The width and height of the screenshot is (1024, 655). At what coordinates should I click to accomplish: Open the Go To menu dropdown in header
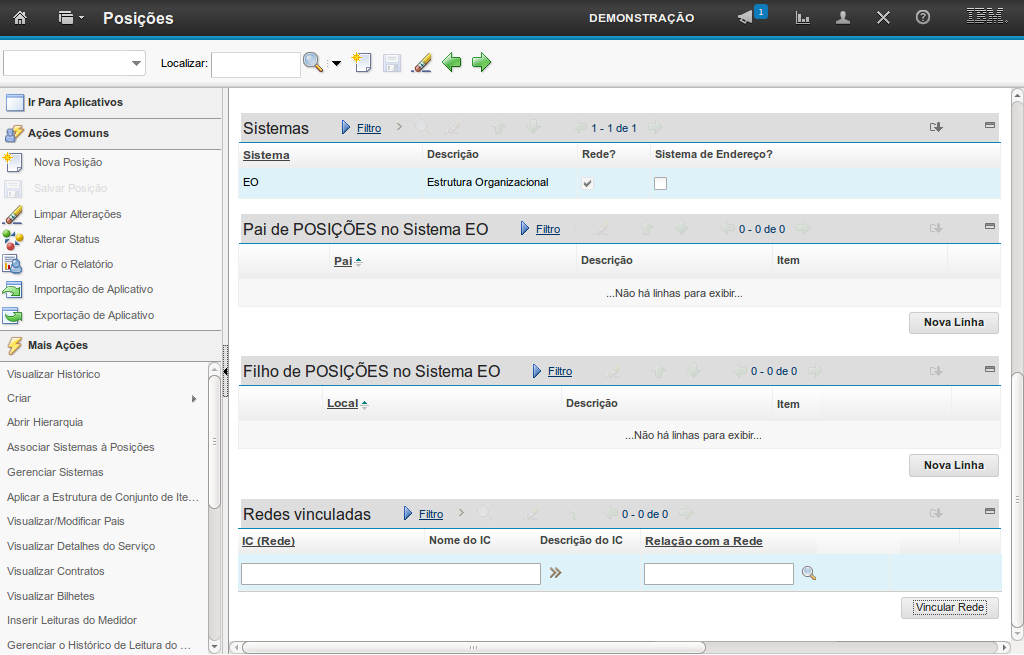point(70,18)
